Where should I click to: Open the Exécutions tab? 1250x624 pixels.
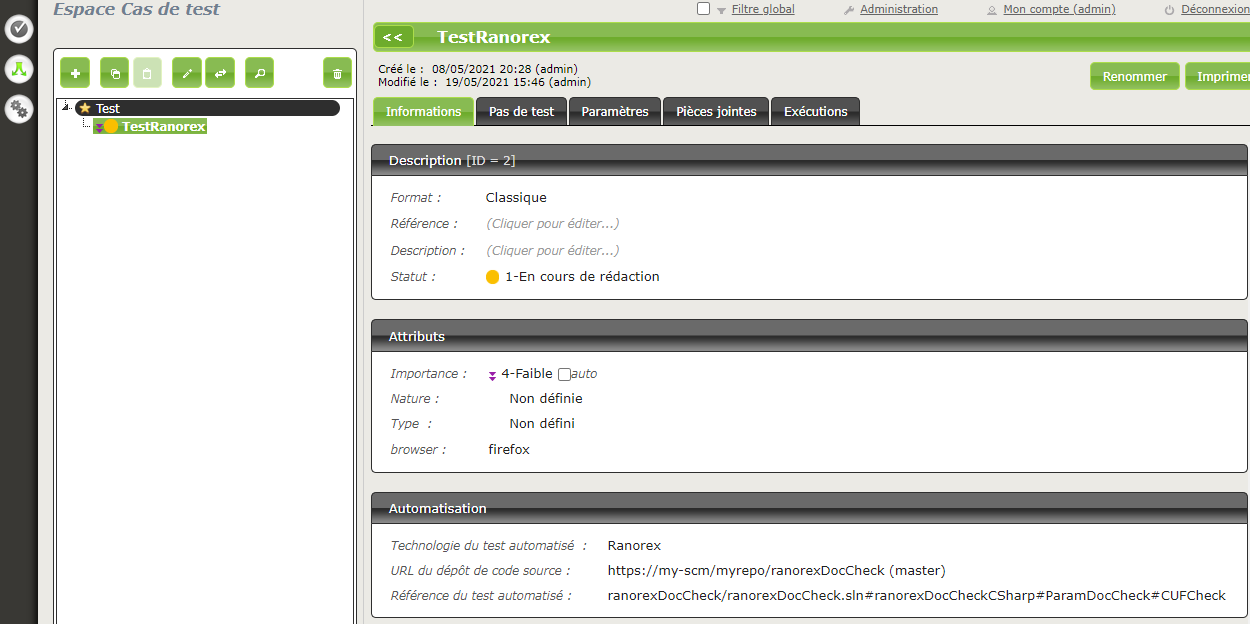[815, 112]
